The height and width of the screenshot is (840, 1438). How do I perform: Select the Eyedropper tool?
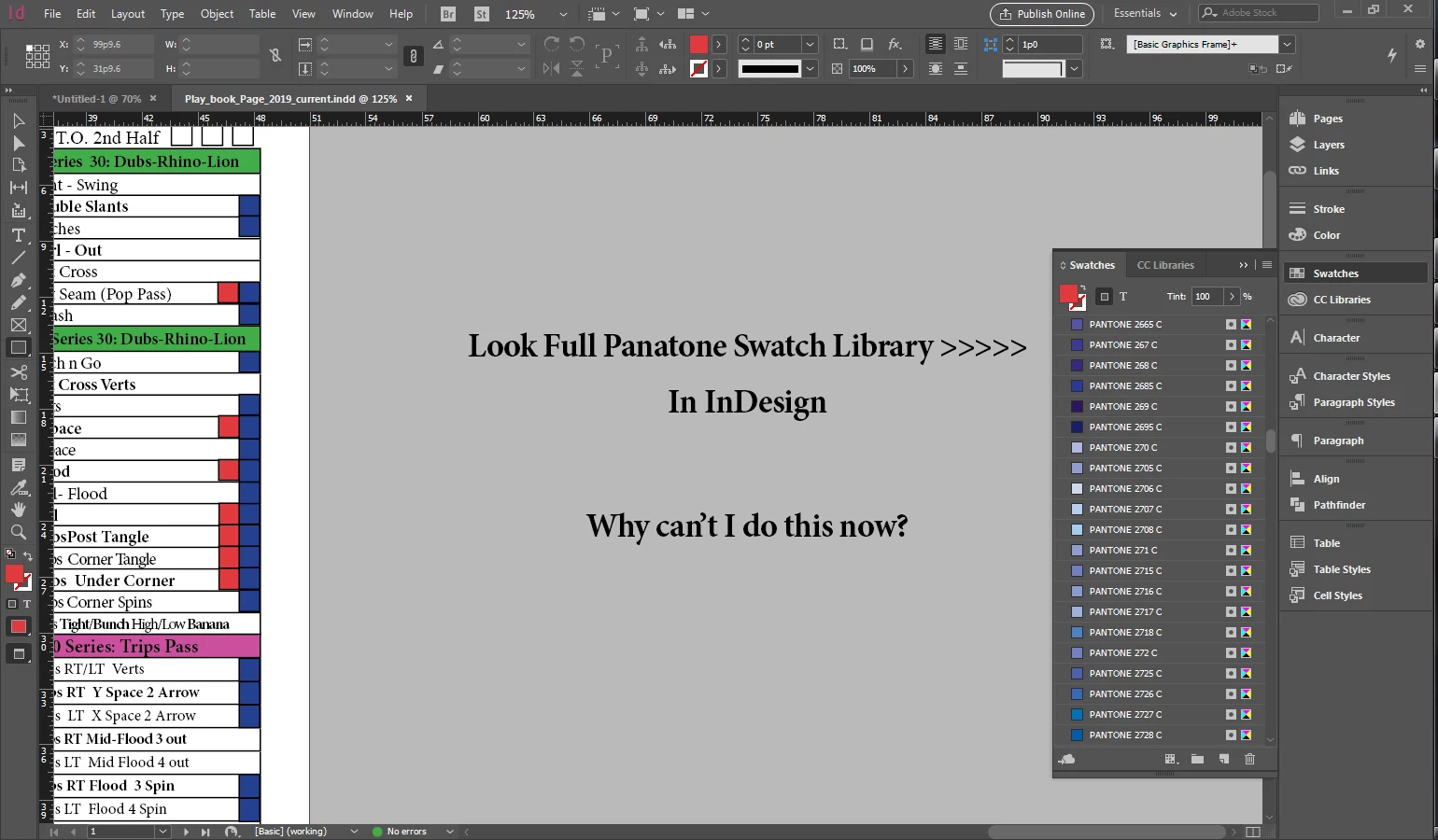18,487
